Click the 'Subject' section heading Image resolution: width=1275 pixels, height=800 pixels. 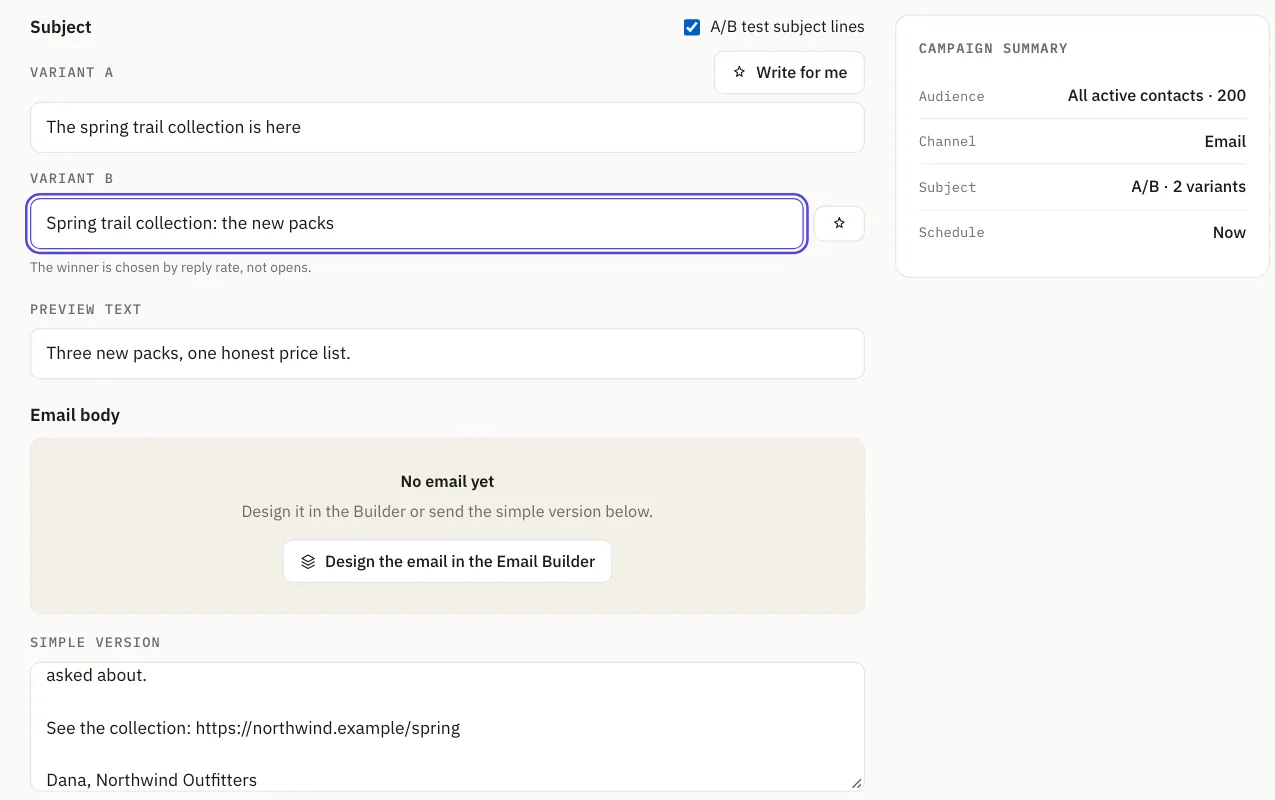(60, 27)
